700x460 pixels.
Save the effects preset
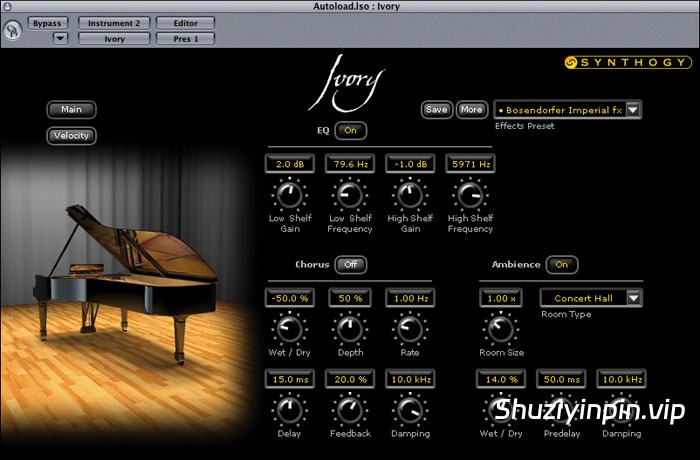click(x=436, y=109)
